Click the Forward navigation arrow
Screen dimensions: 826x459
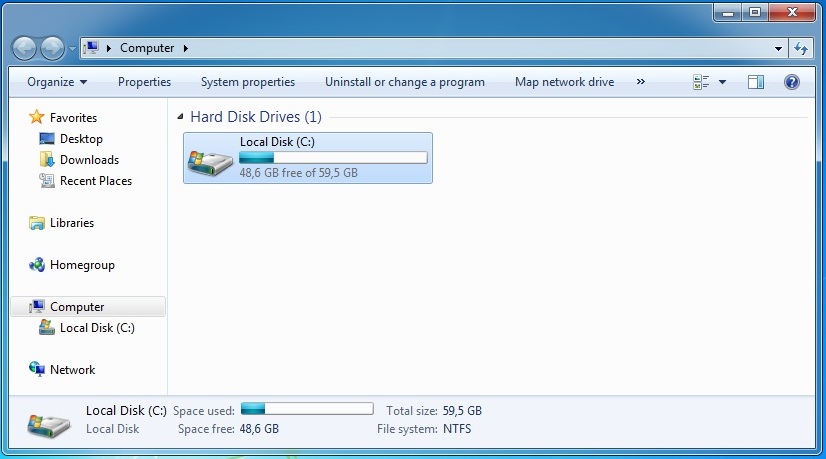[53, 48]
